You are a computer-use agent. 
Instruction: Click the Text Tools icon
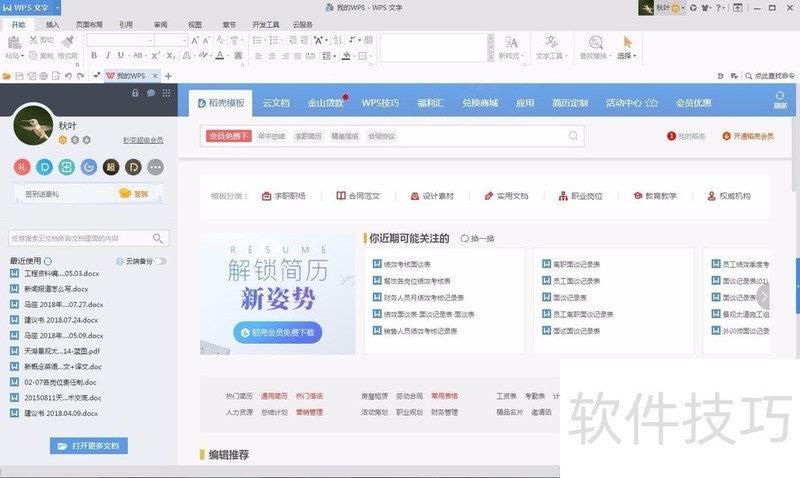click(552, 42)
